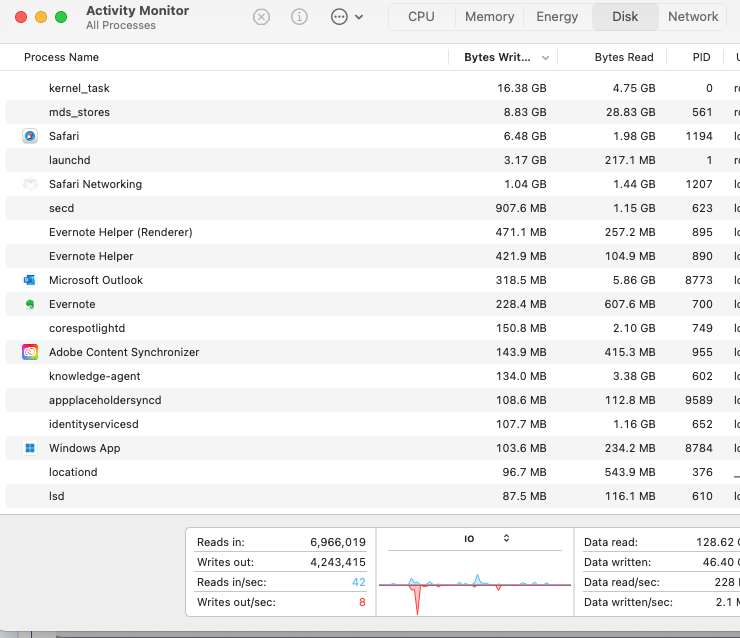This screenshot has height=638, width=740.
Task: Open the process Info inspector icon
Action: pos(299,17)
